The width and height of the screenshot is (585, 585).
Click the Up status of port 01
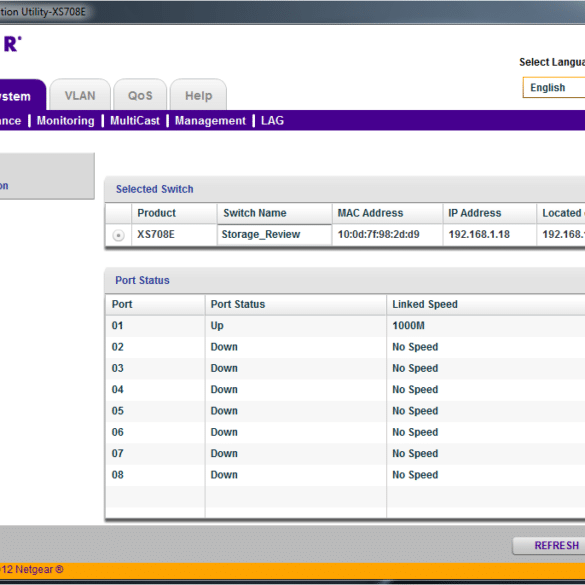pos(217,326)
